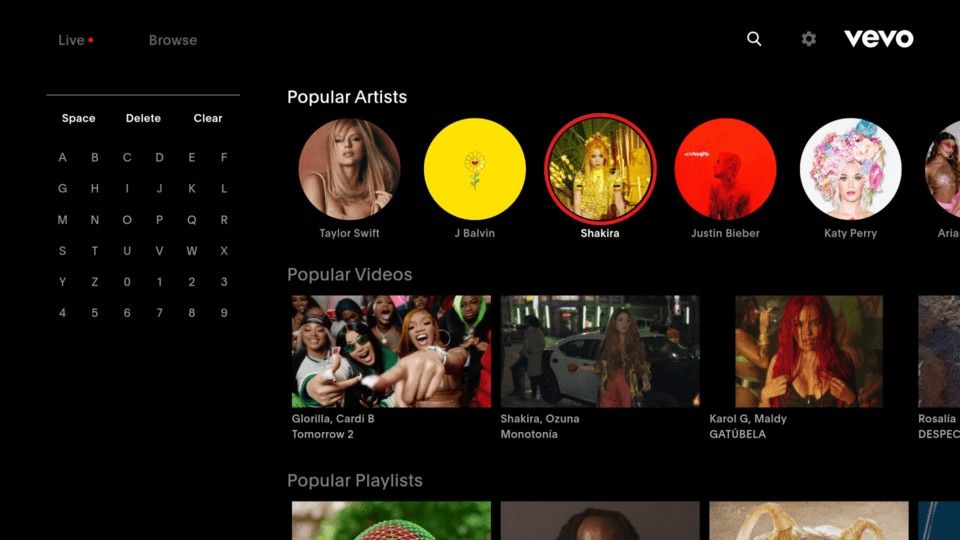Tap letter S on the keyboard
Image resolution: width=960 pixels, height=540 pixels.
[x=62, y=251]
